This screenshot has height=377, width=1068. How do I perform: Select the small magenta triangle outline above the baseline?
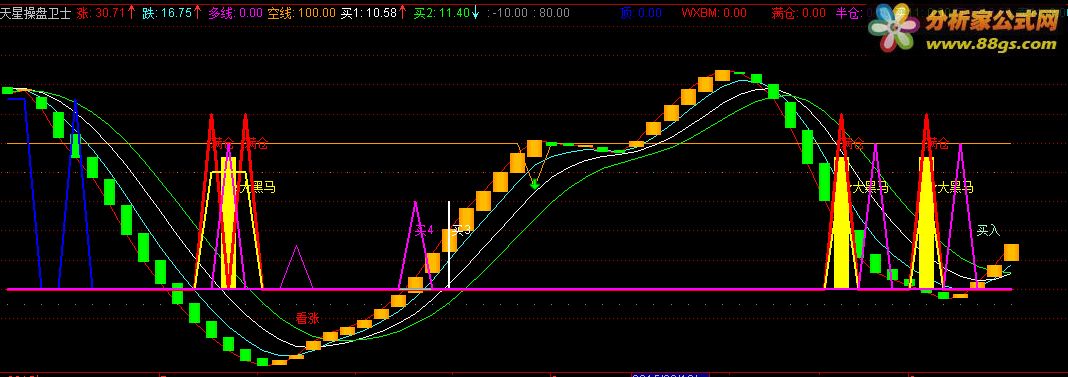[296, 267]
